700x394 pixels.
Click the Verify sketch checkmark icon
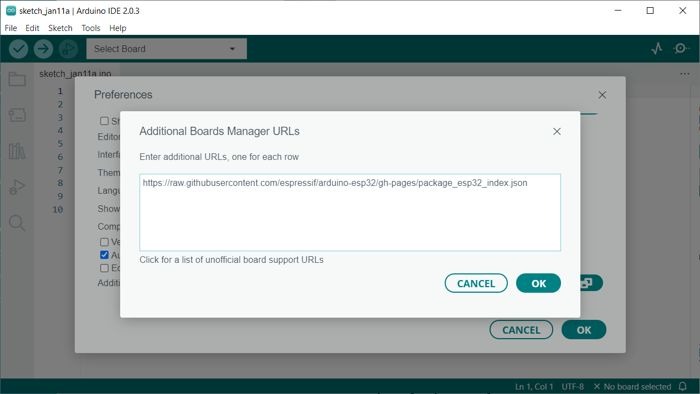(x=19, y=49)
